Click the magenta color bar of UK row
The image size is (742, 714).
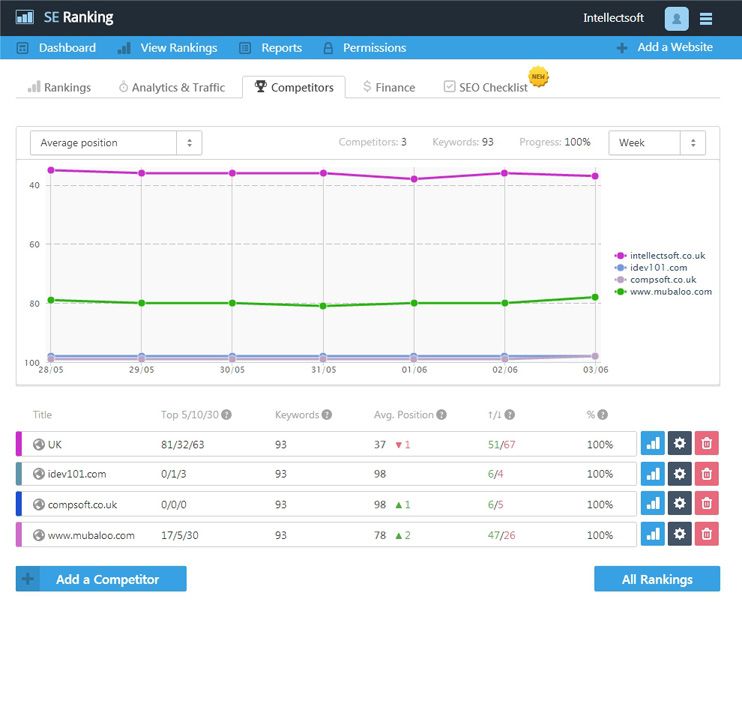[x=19, y=444]
